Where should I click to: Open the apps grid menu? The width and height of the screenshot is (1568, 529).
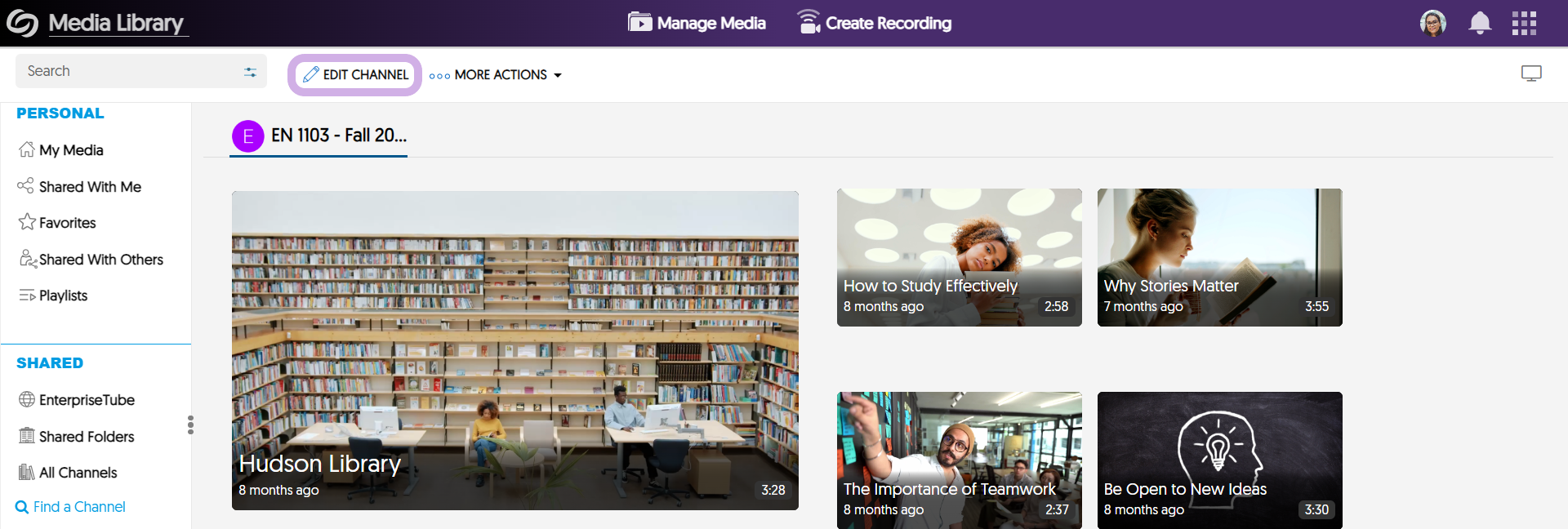[x=1524, y=23]
